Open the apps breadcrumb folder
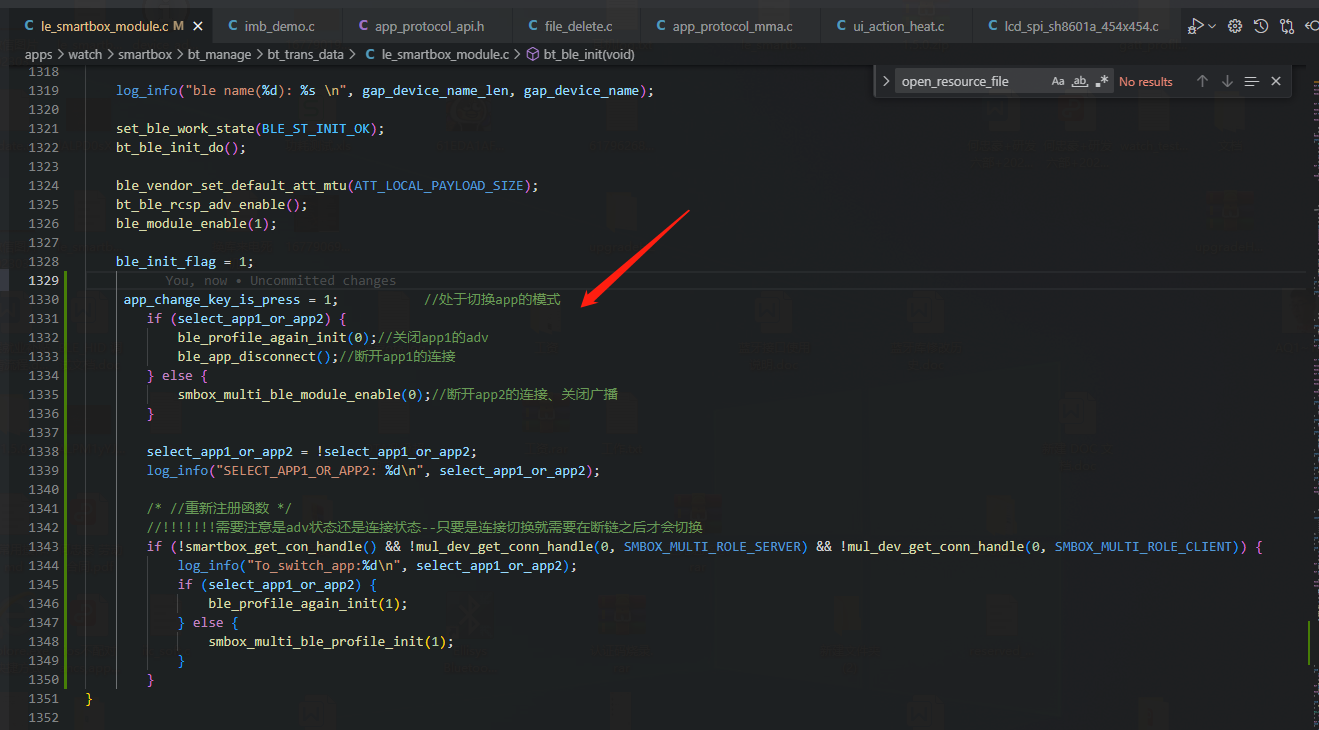This screenshot has width=1319, height=730. point(39,54)
